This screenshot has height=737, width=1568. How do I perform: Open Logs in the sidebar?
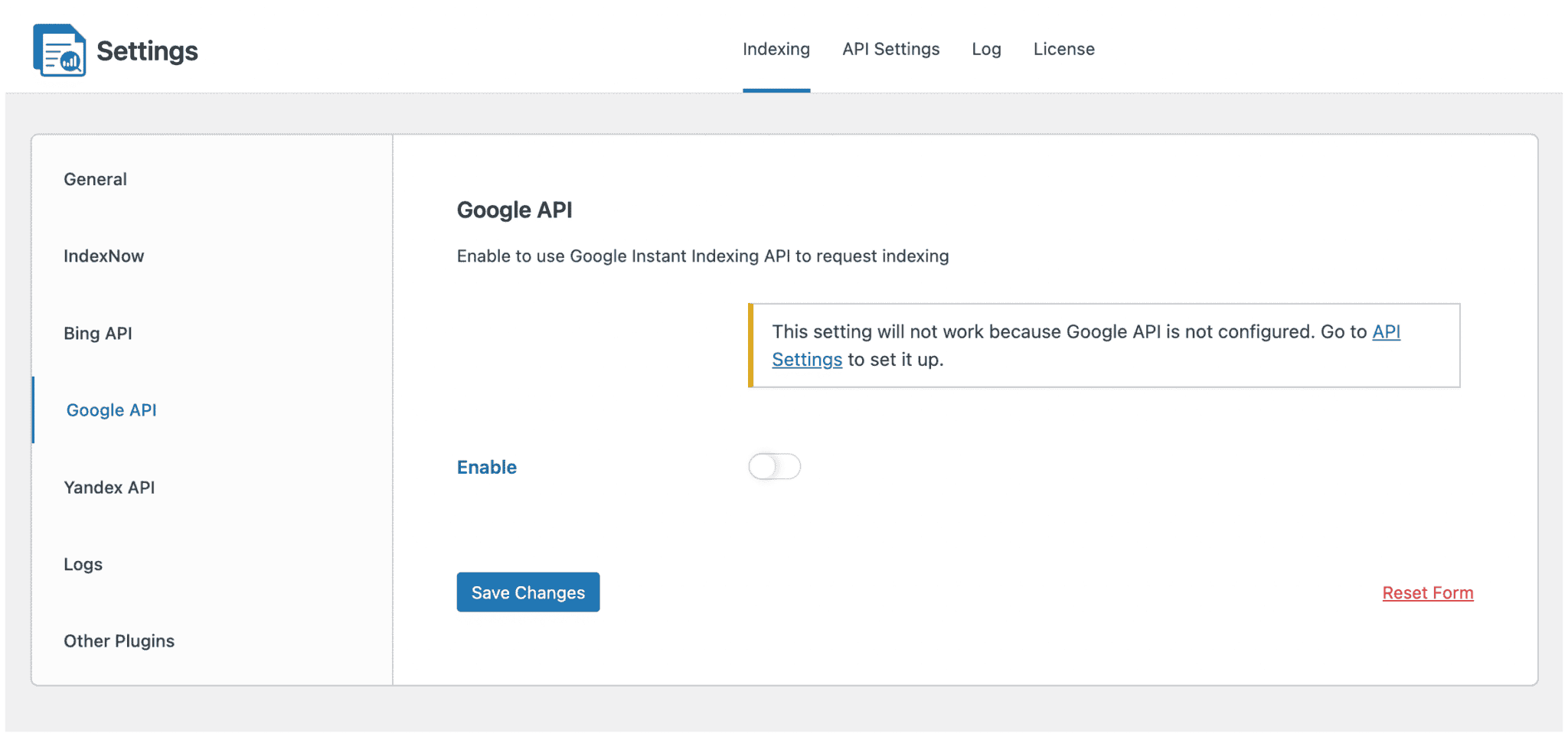tap(83, 565)
